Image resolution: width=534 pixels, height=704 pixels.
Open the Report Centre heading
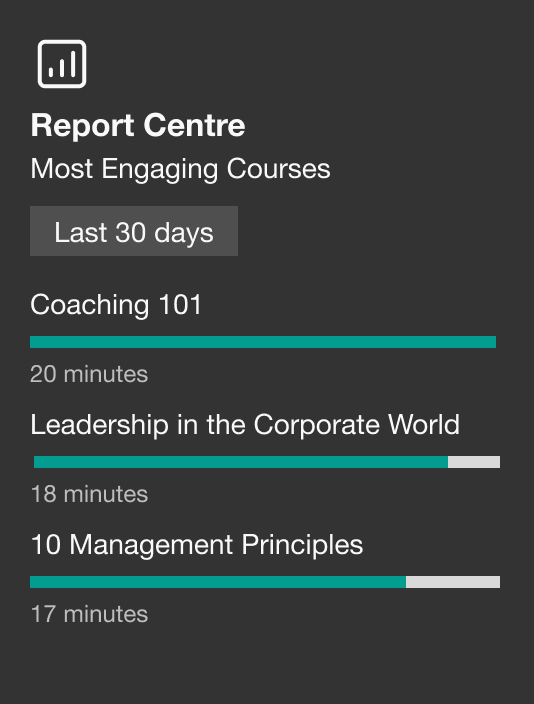point(138,125)
